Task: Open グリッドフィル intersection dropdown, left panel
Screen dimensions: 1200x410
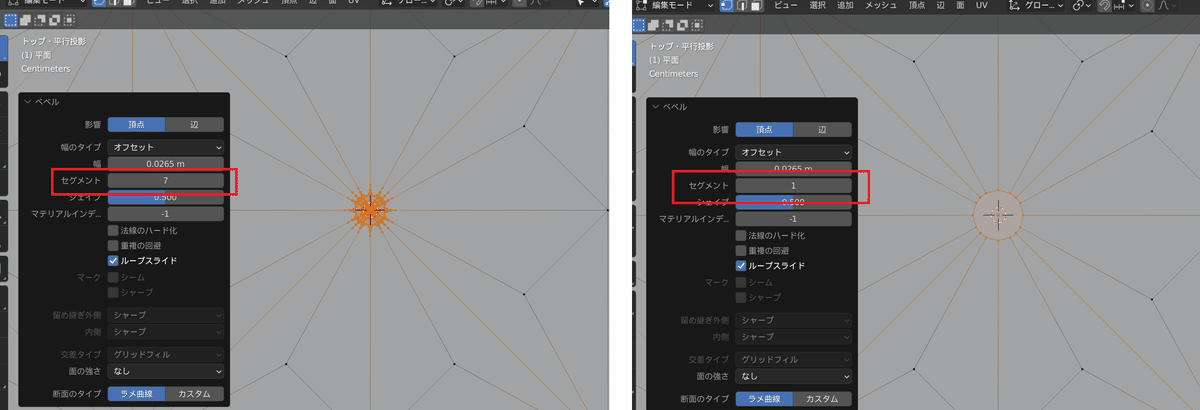Action: point(166,354)
